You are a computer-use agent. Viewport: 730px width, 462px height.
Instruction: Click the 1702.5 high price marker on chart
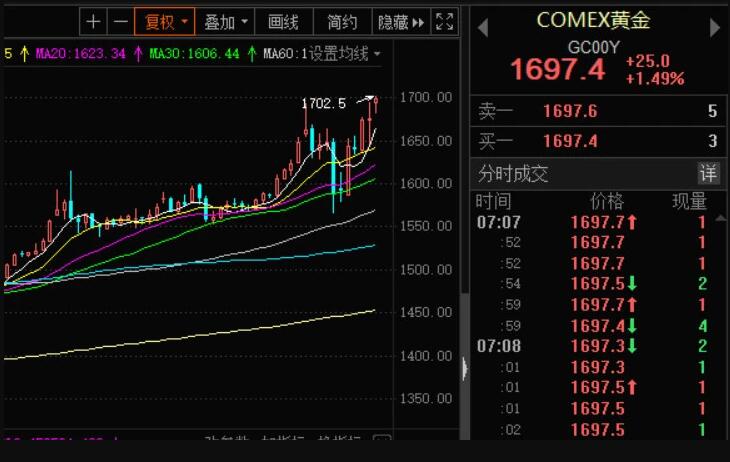tap(323, 103)
